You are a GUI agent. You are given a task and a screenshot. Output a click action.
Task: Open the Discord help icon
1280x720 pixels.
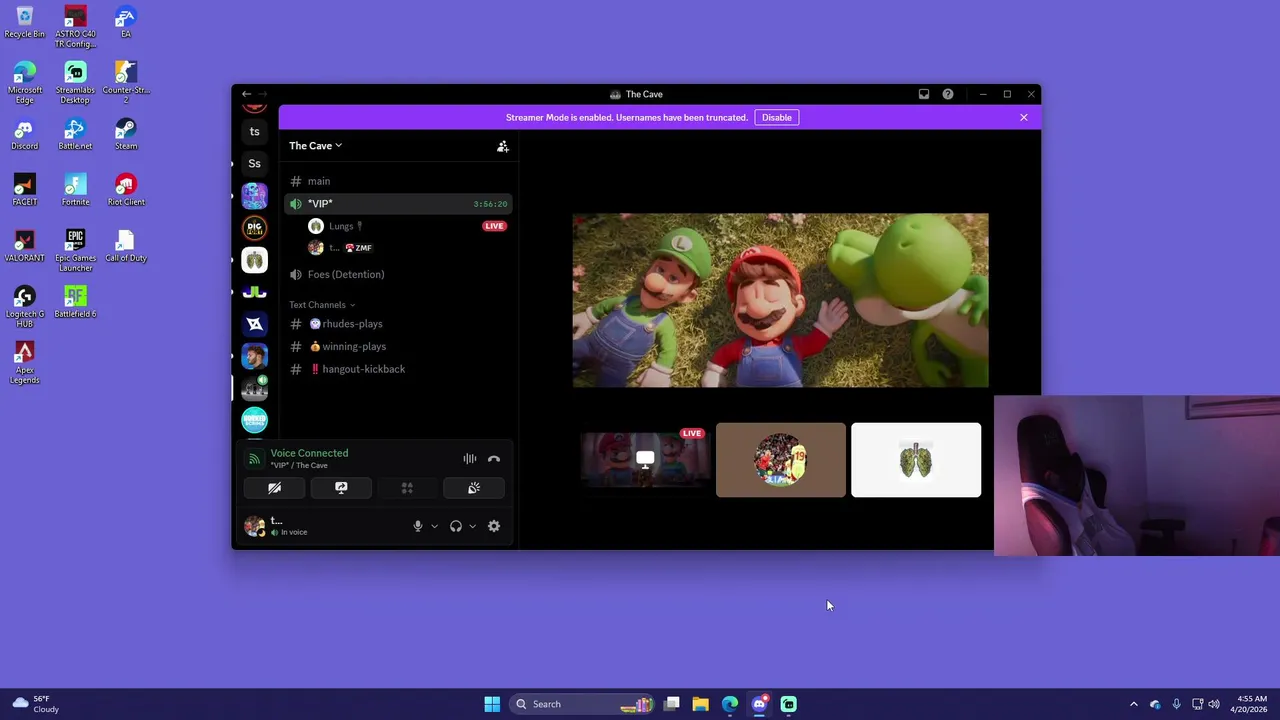[x=948, y=94]
